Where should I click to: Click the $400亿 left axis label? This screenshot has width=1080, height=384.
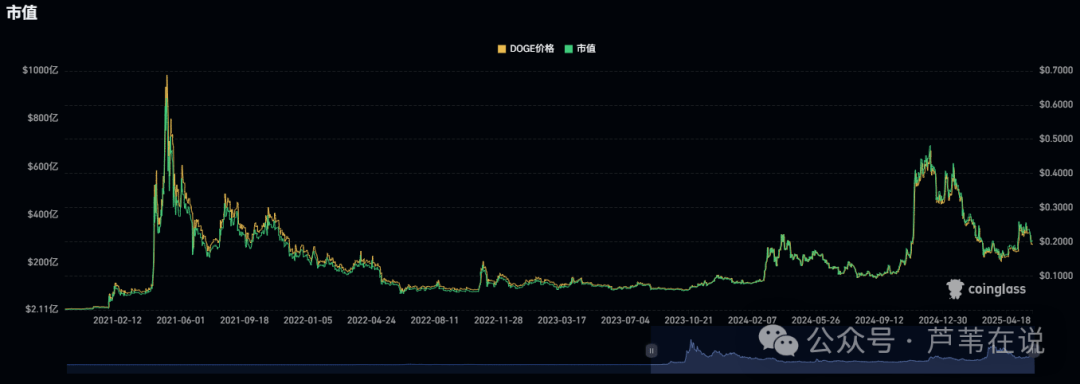43,214
